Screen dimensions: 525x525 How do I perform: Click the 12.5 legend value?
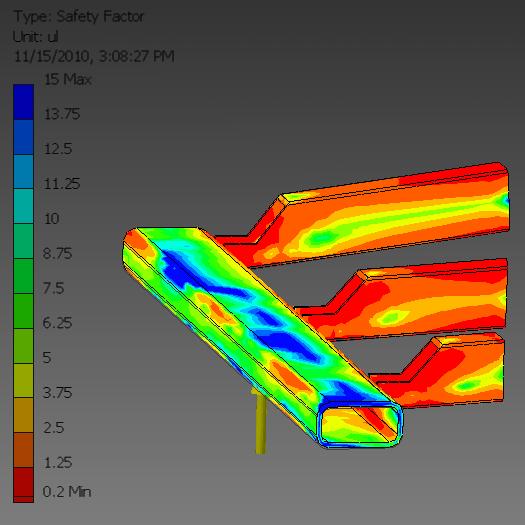tap(58, 149)
